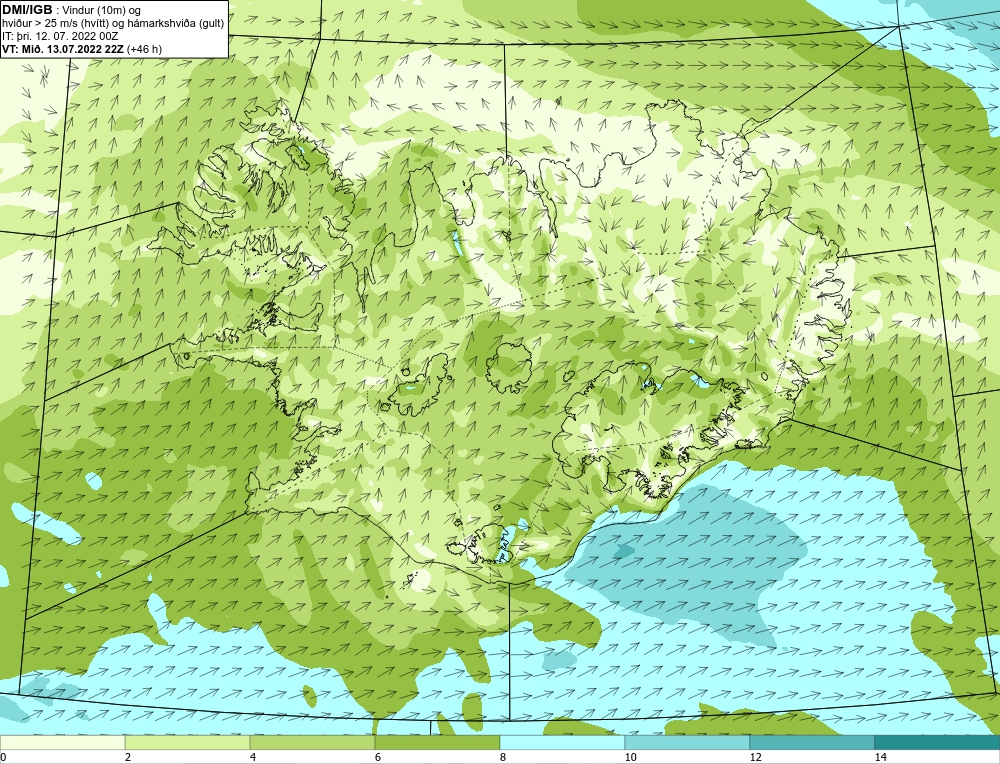Click the VT valid time line
1000x764 pixels.
point(82,48)
